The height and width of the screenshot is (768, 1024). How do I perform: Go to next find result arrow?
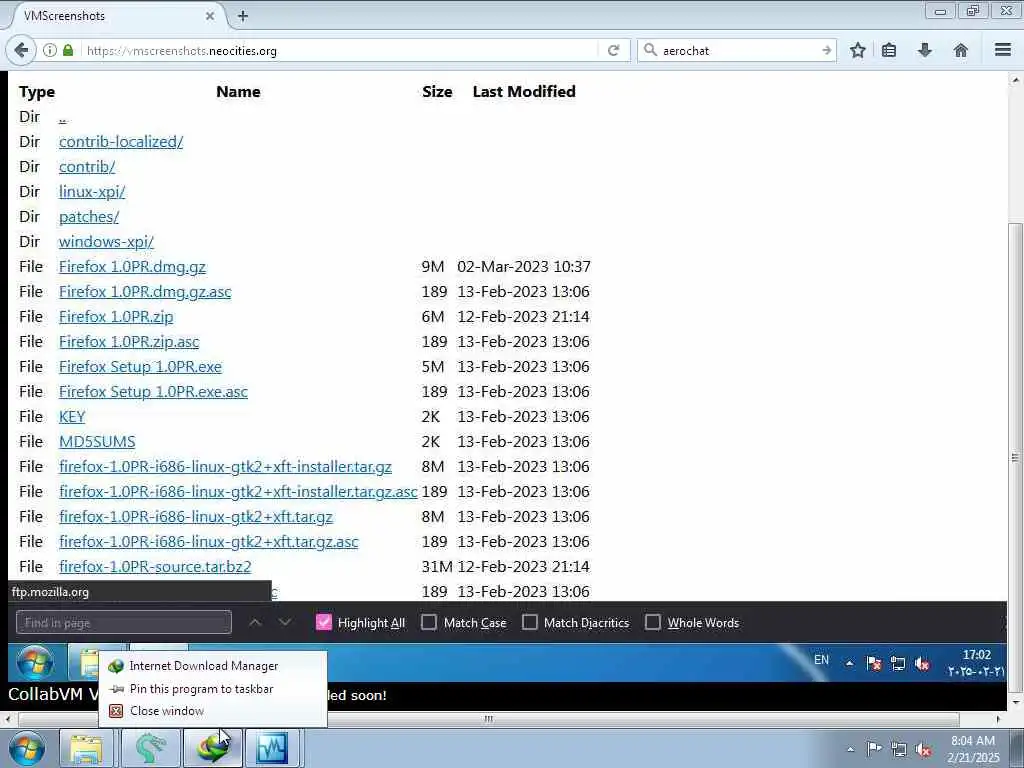tap(285, 622)
